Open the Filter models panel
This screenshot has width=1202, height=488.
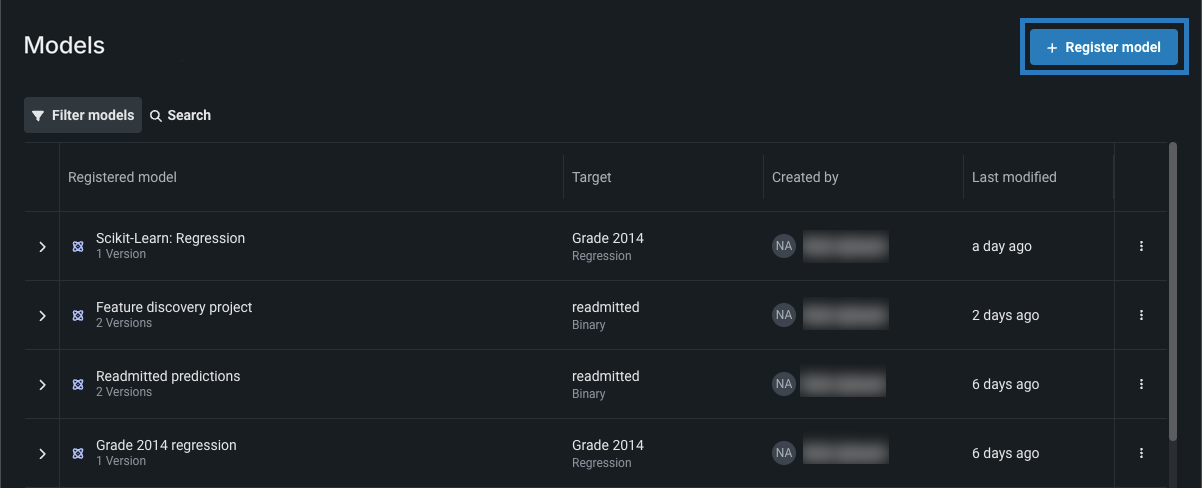(x=83, y=115)
